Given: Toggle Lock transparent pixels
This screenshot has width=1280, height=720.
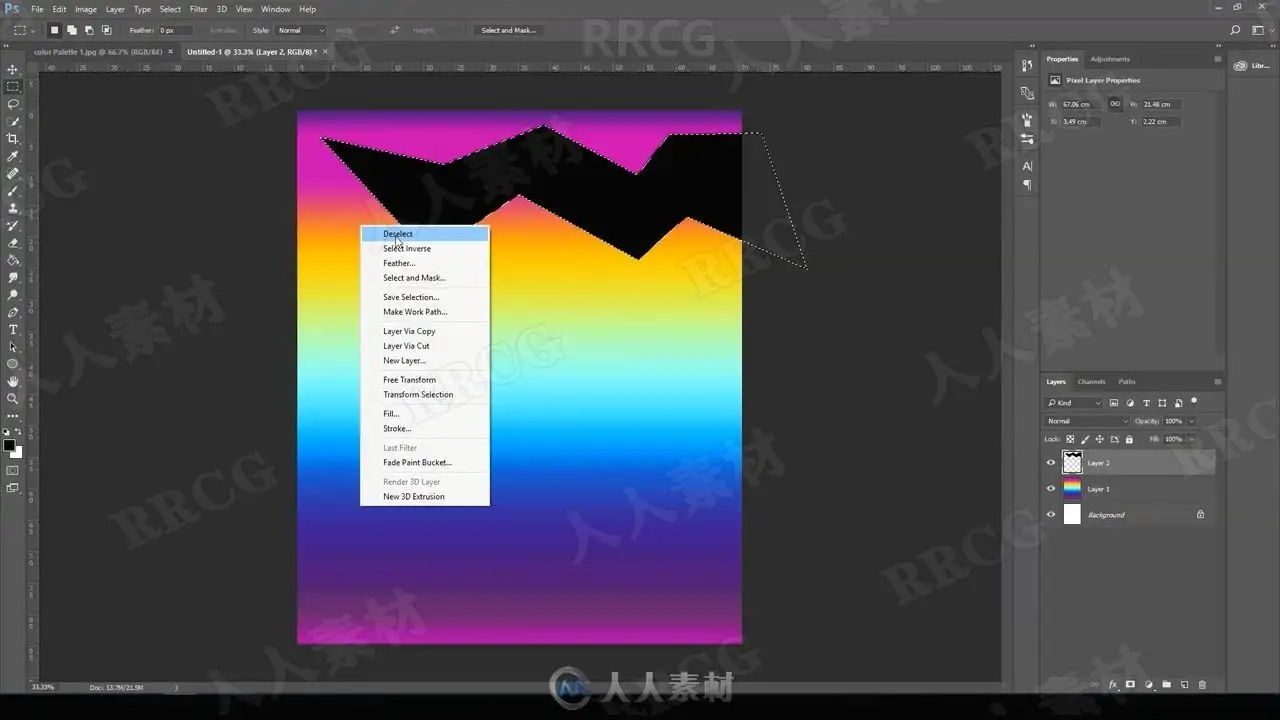Looking at the screenshot, I should tap(1070, 439).
